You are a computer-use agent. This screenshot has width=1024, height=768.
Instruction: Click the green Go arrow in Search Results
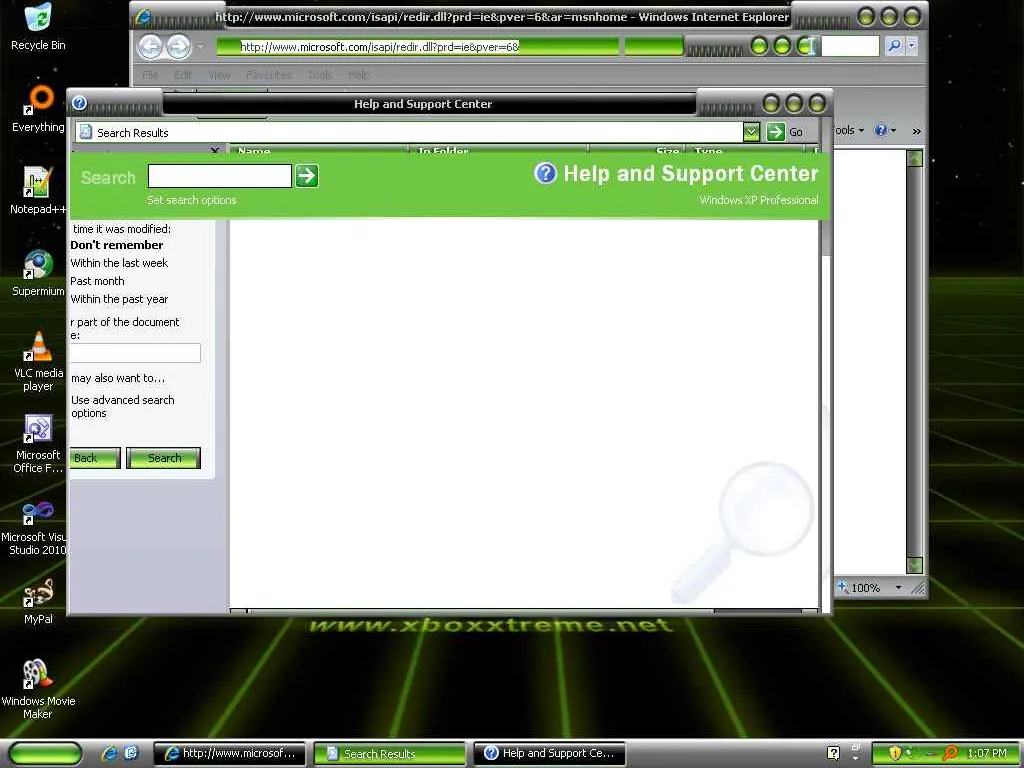pyautogui.click(x=775, y=132)
